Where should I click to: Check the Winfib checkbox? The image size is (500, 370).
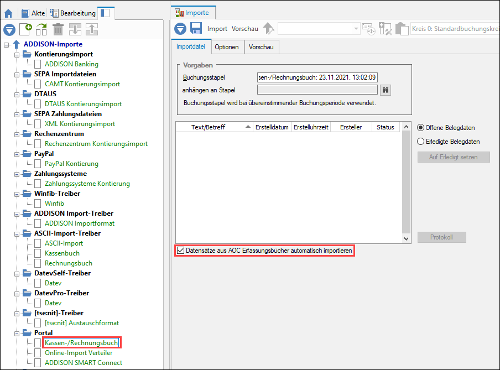(x=38, y=203)
